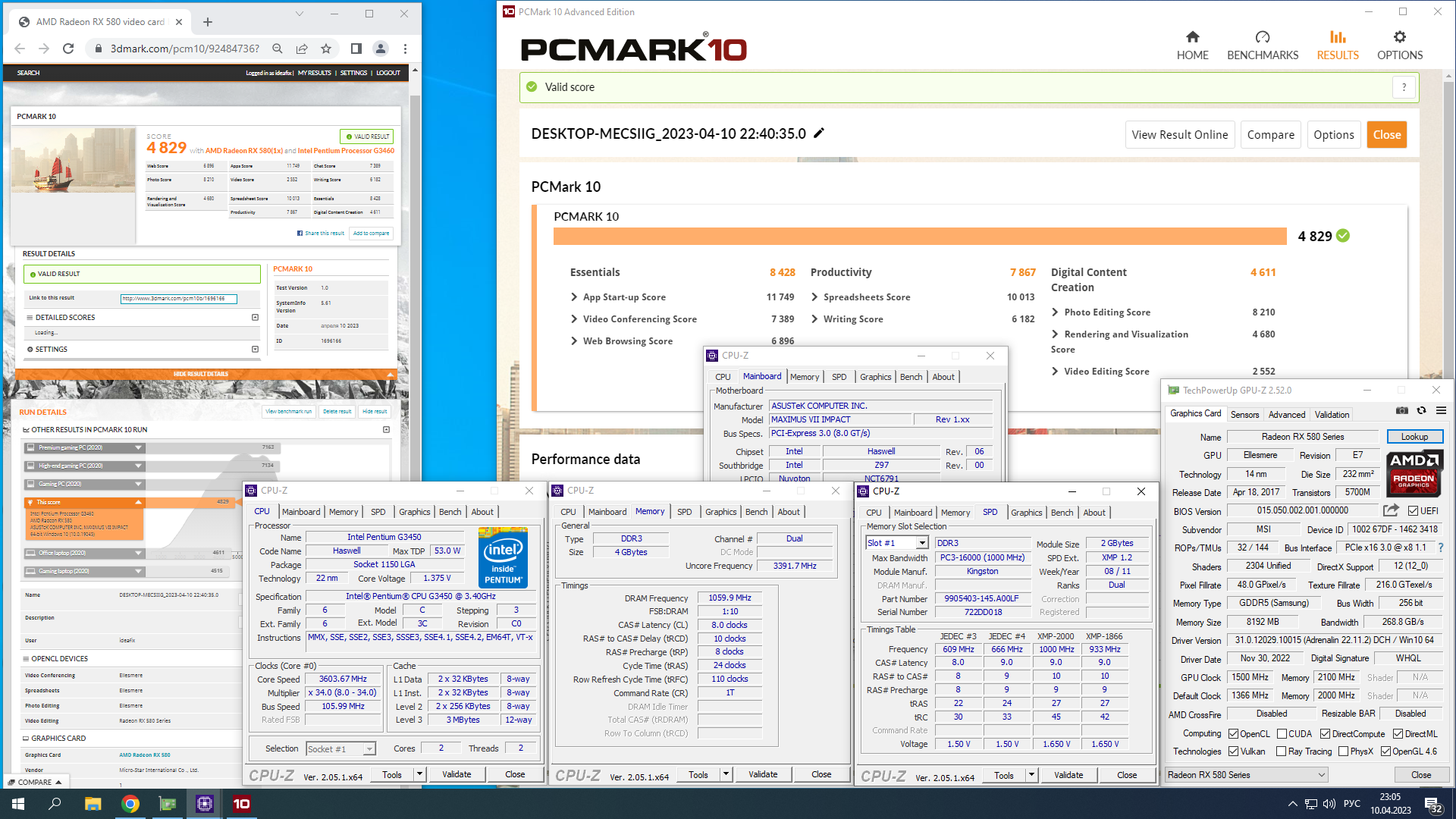Bookmark this page with the star icon
The width and height of the screenshot is (1456, 819).
point(326,49)
